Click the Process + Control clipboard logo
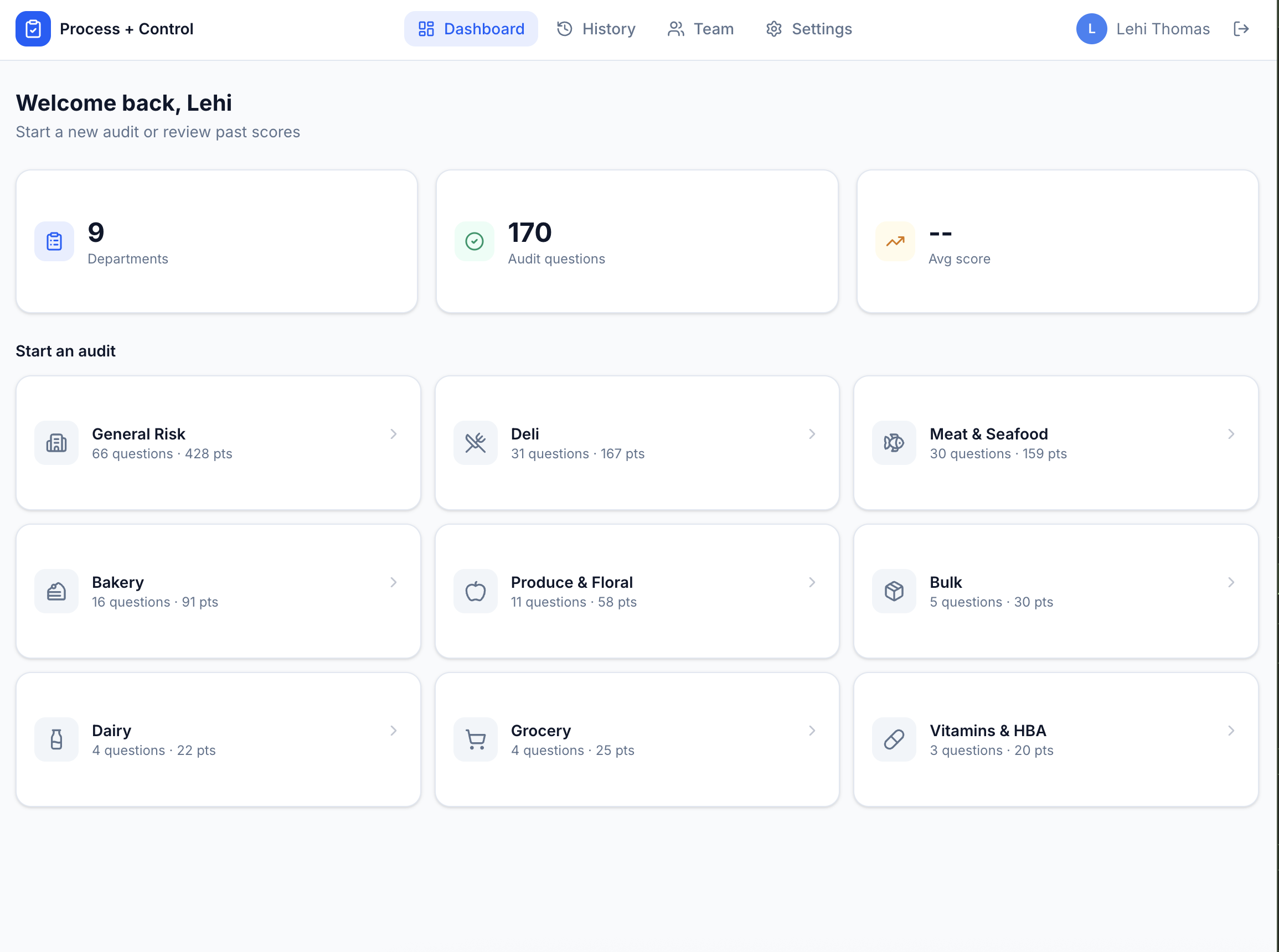Image resolution: width=1279 pixels, height=952 pixels. click(x=33, y=29)
